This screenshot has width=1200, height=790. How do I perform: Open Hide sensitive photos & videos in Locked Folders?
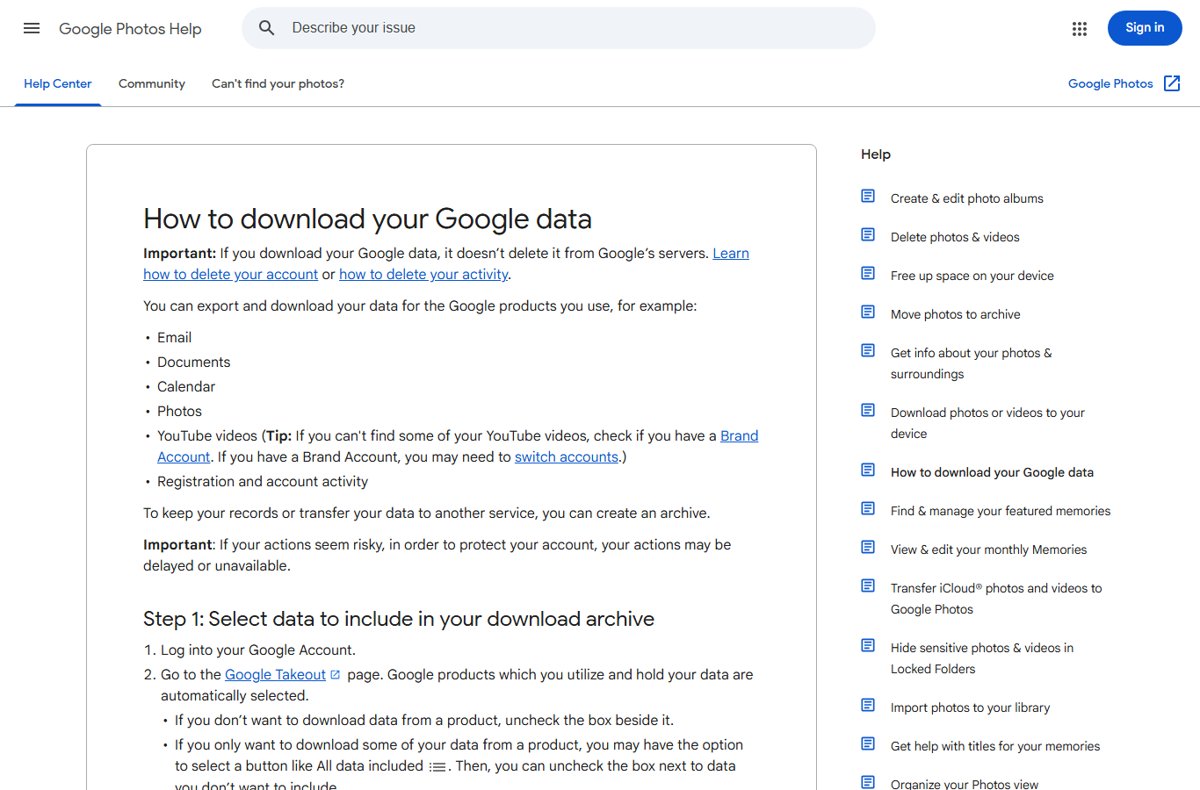tap(982, 658)
